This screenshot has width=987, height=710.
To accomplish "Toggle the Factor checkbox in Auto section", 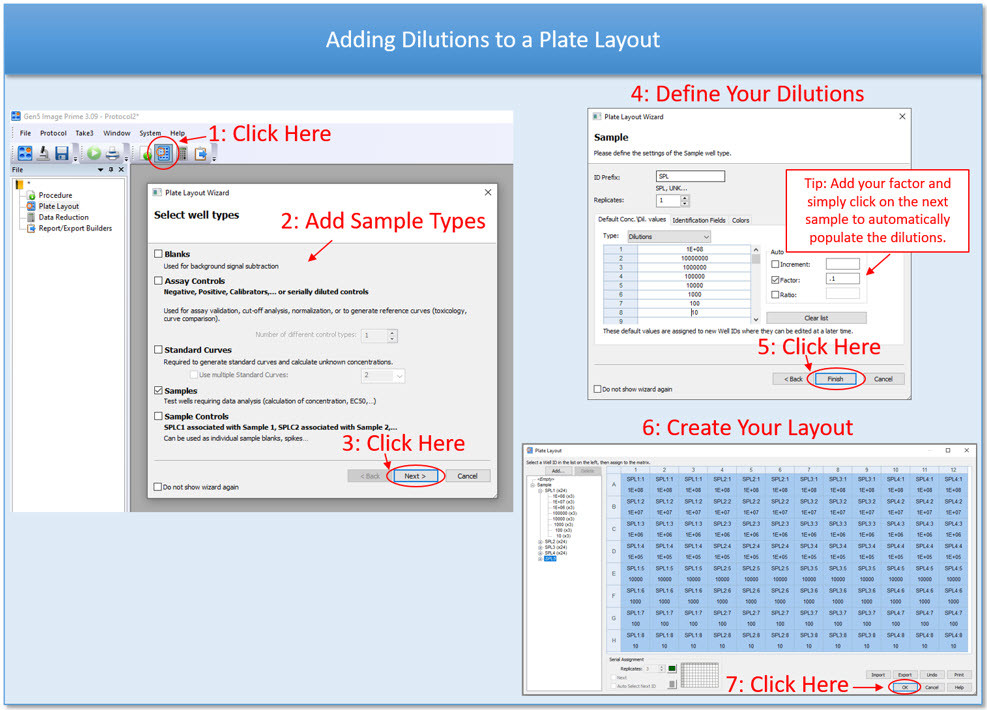I will (x=776, y=280).
